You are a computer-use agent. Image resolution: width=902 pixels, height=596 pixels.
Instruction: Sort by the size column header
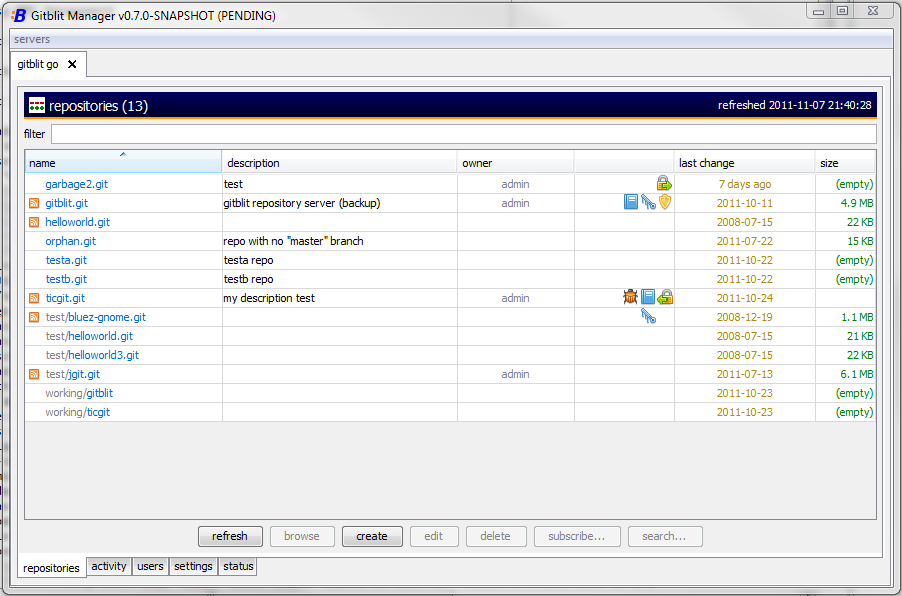click(x=845, y=163)
